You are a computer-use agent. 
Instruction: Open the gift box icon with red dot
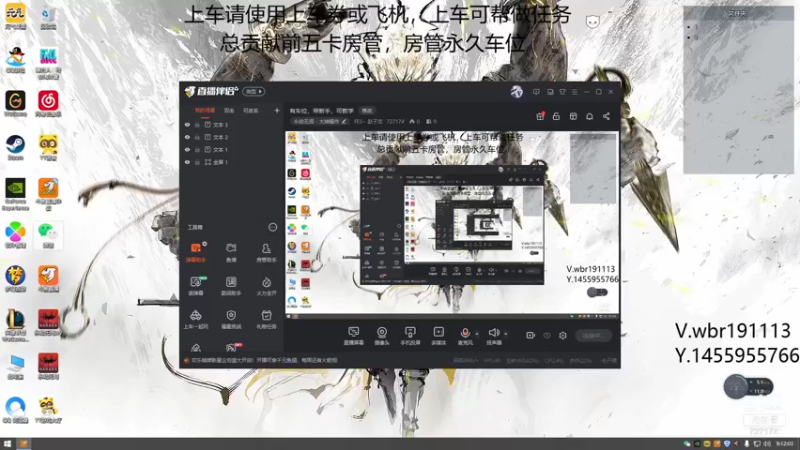[x=540, y=116]
